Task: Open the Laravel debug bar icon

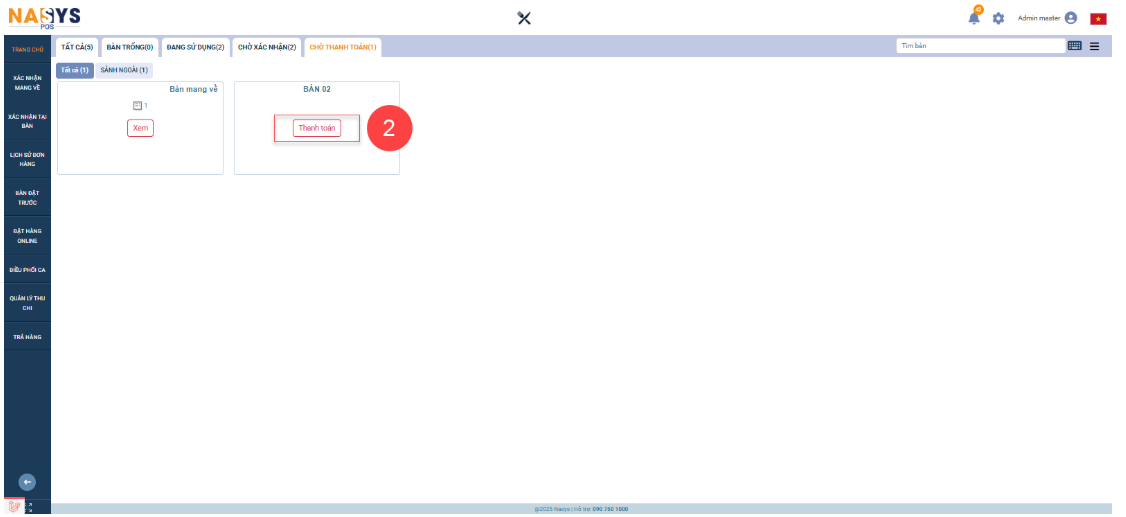Action: tap(14, 507)
